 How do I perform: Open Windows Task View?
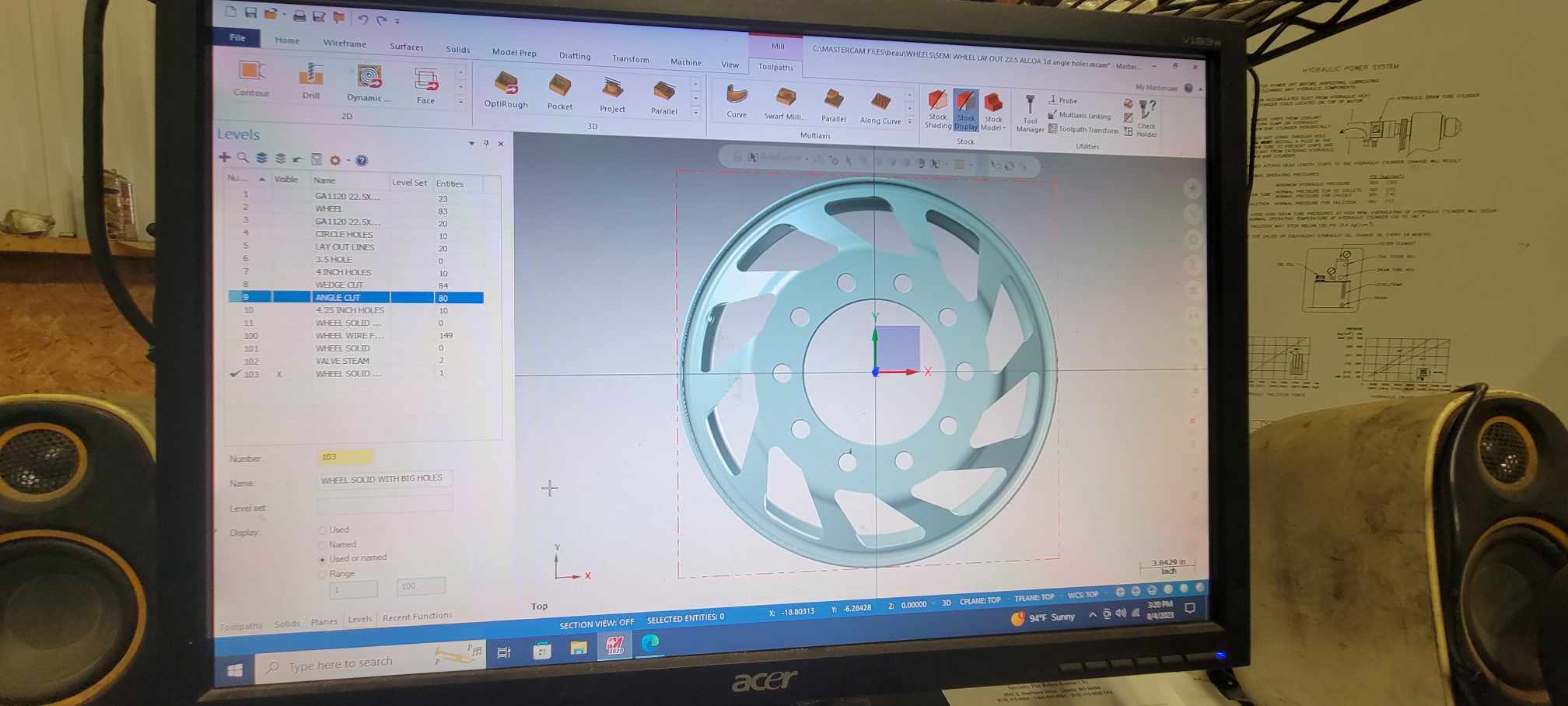504,652
